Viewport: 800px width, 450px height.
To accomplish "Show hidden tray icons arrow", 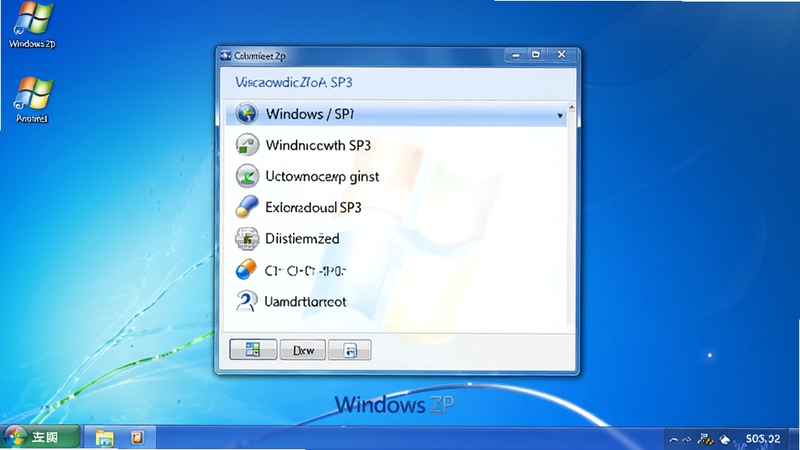I will coord(673,439).
